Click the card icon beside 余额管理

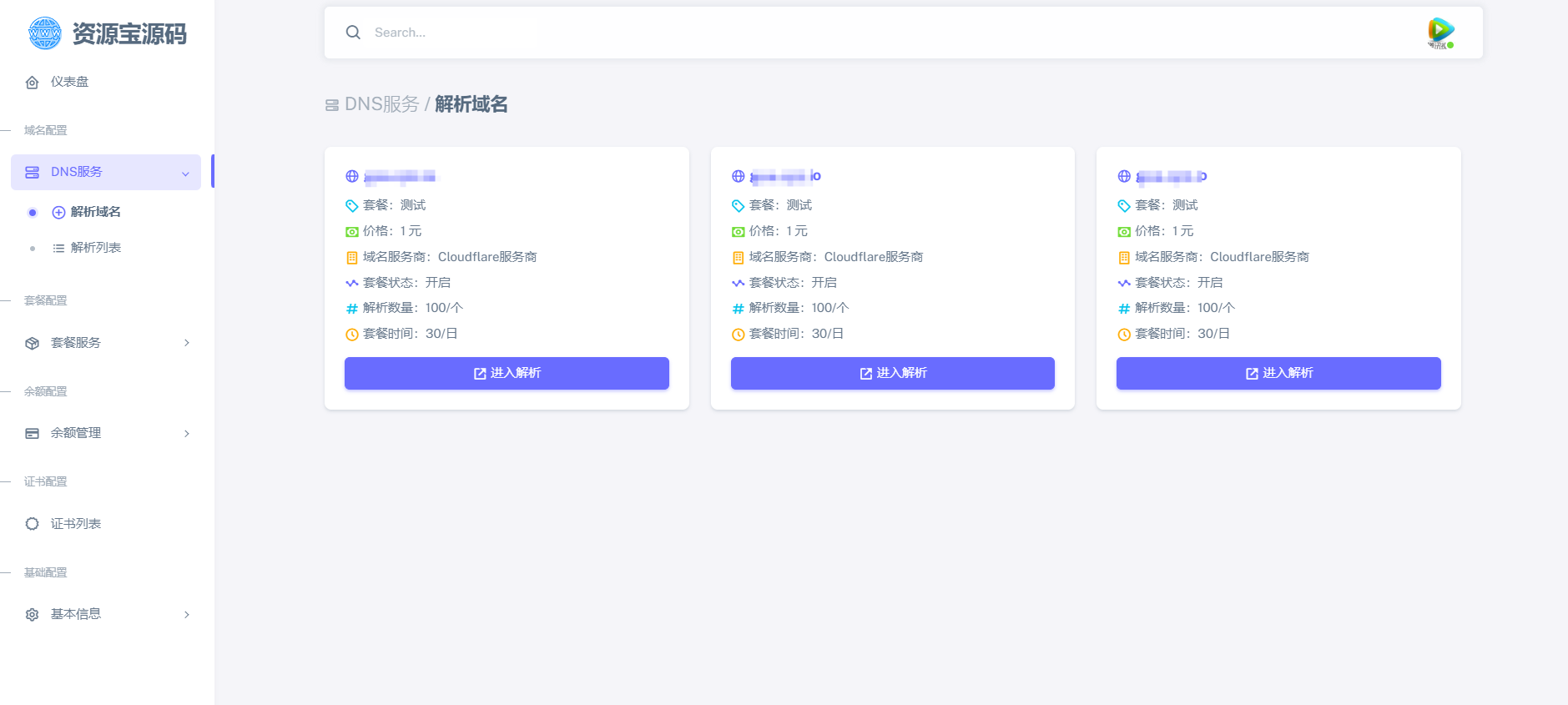pos(33,433)
